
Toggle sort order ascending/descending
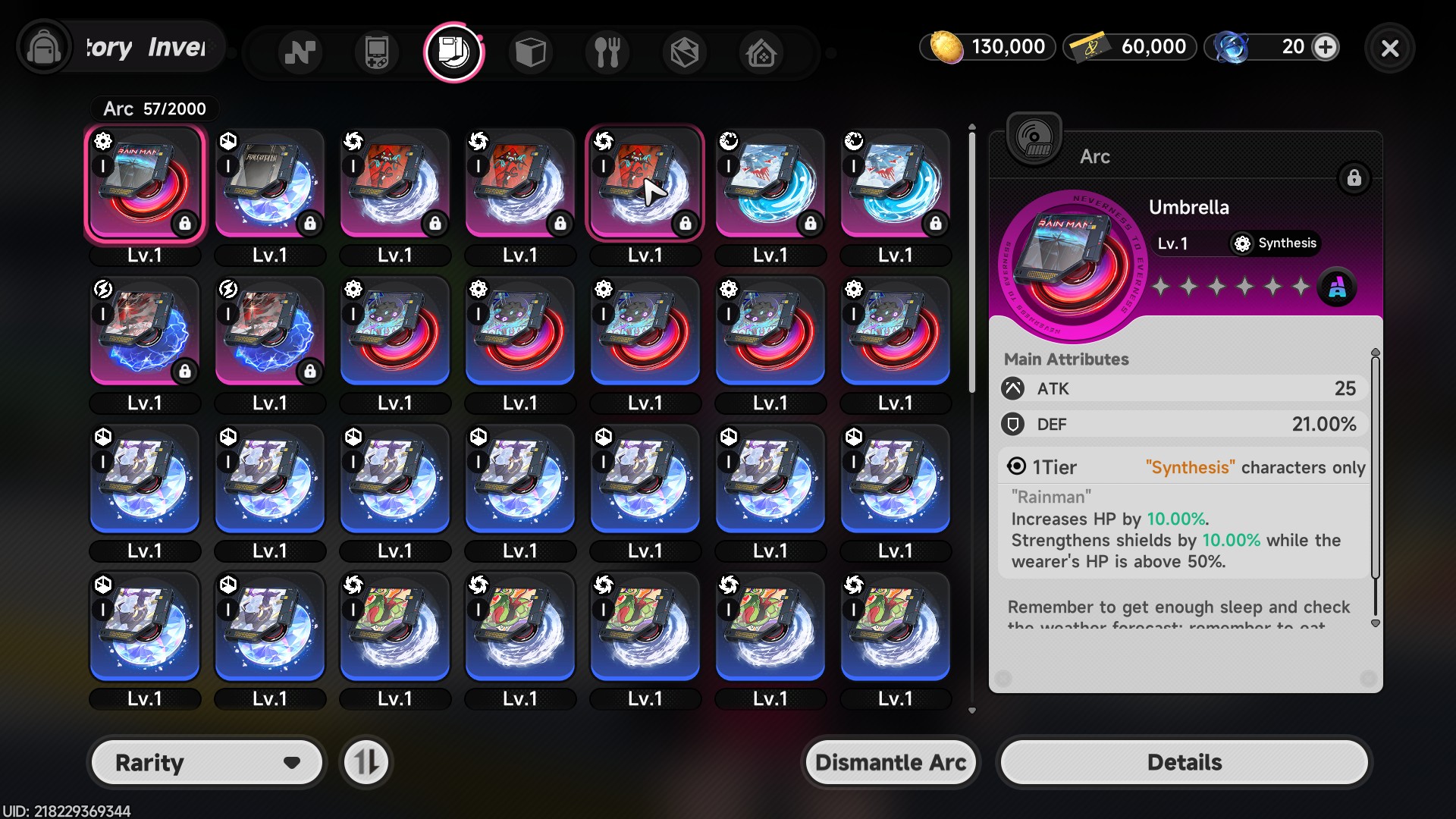coord(366,762)
